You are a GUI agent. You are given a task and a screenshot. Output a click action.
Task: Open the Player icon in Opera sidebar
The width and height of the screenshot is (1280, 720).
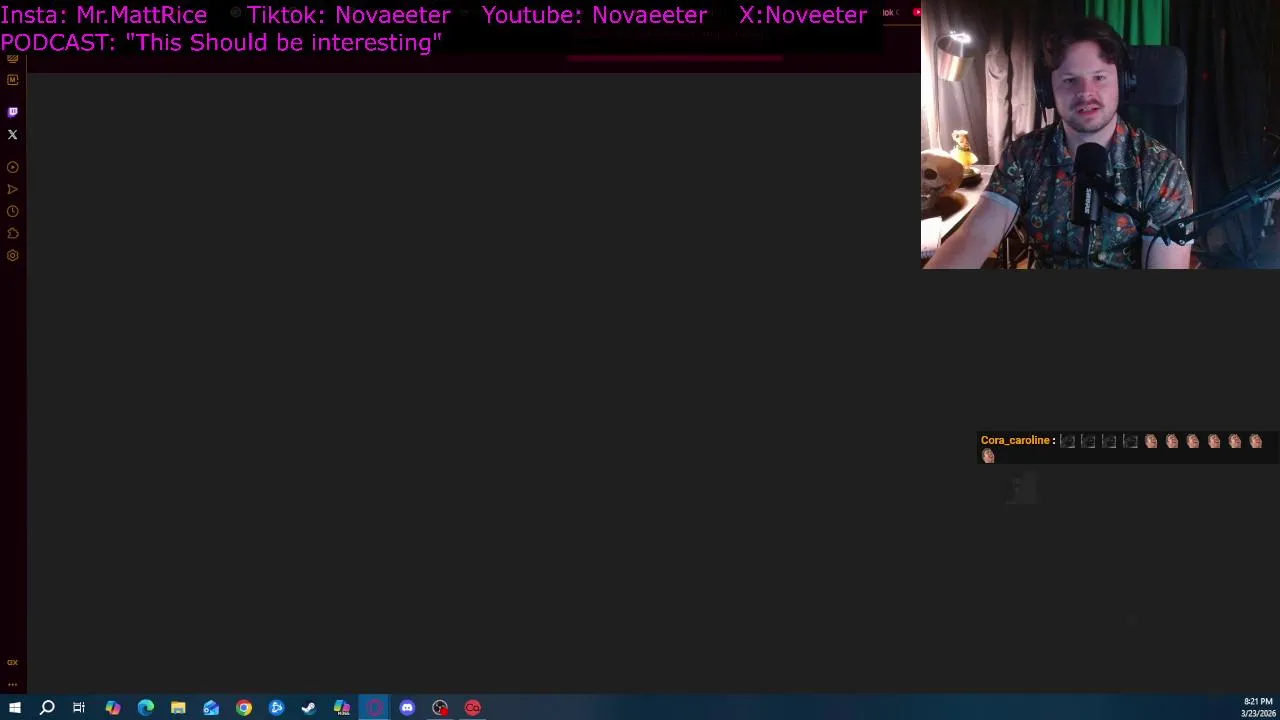click(13, 167)
